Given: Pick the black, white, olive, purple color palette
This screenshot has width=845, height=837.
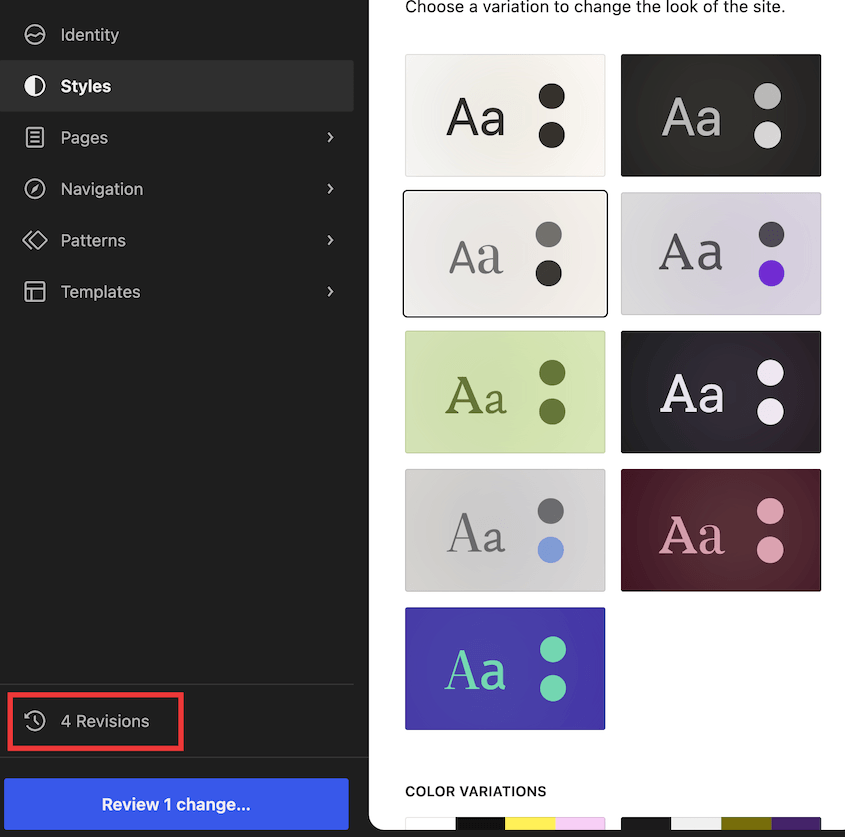Looking at the screenshot, I should pyautogui.click(x=721, y=824).
